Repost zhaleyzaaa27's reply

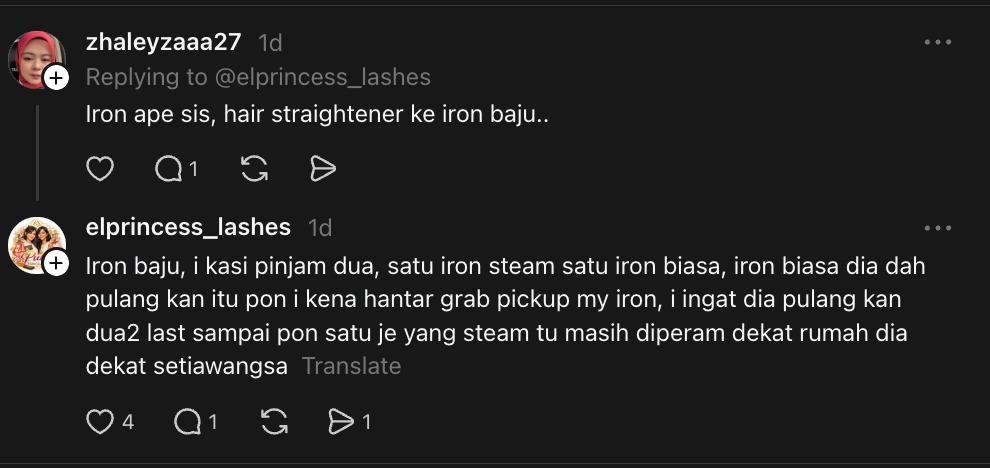click(x=255, y=169)
